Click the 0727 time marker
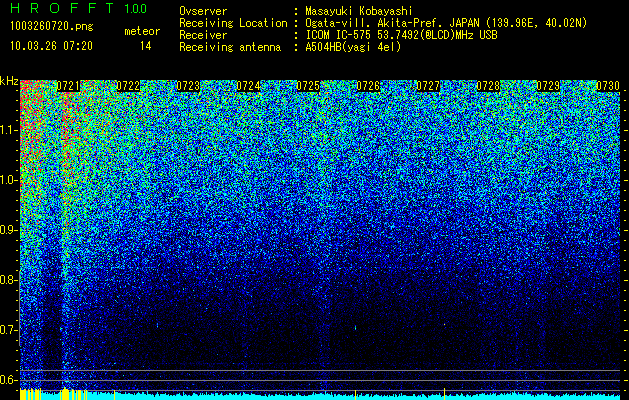This screenshot has width=629, height=400. click(428, 86)
